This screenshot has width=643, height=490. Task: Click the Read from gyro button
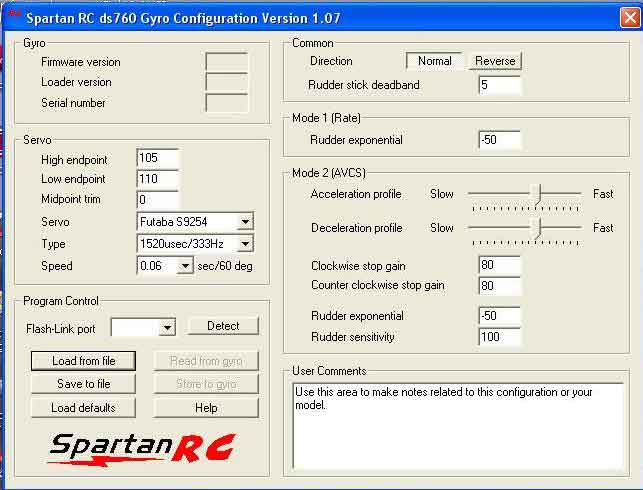[206, 361]
